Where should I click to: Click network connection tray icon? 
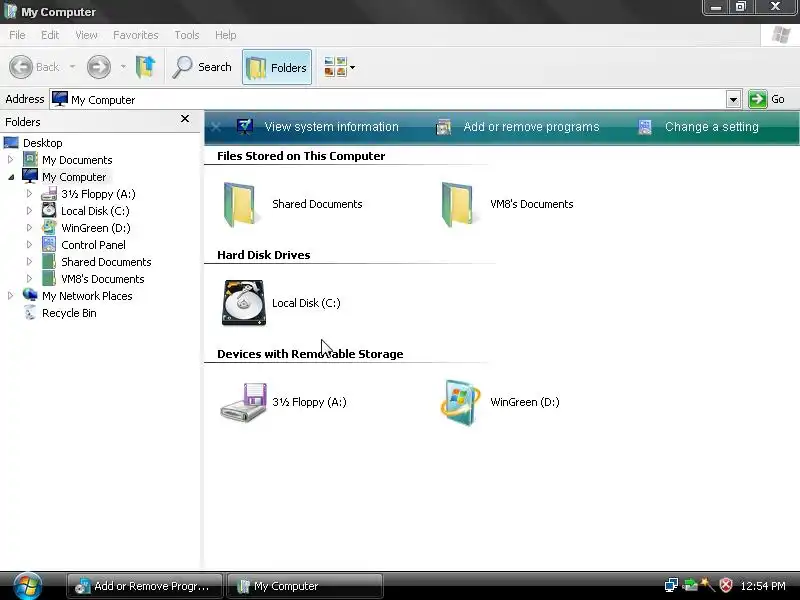tap(671, 585)
